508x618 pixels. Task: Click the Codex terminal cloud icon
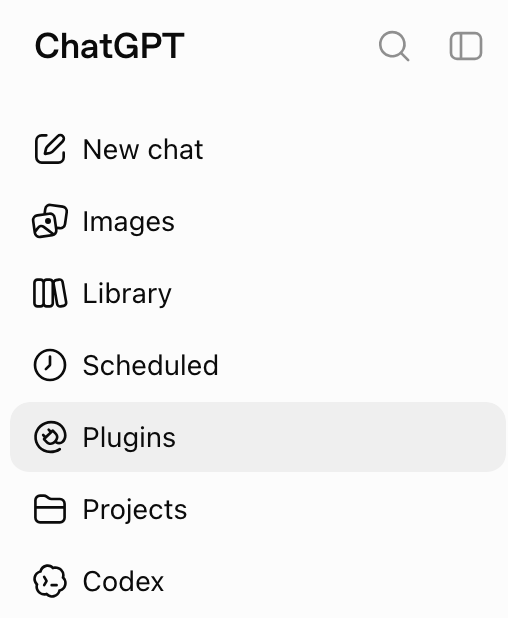pos(50,581)
